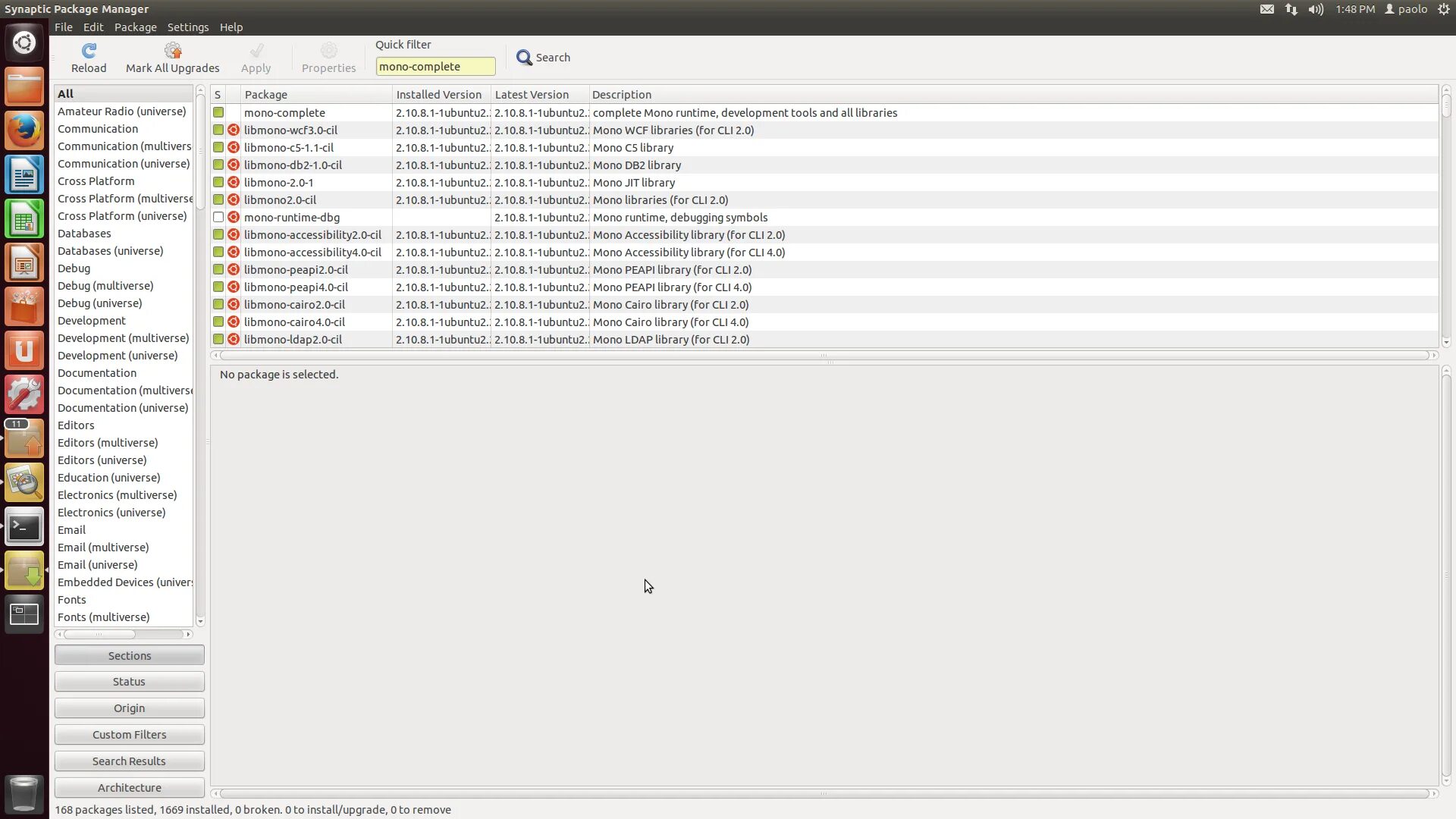Open Workspace Switcher launcher icon
1456x819 pixels.
pos(24,614)
